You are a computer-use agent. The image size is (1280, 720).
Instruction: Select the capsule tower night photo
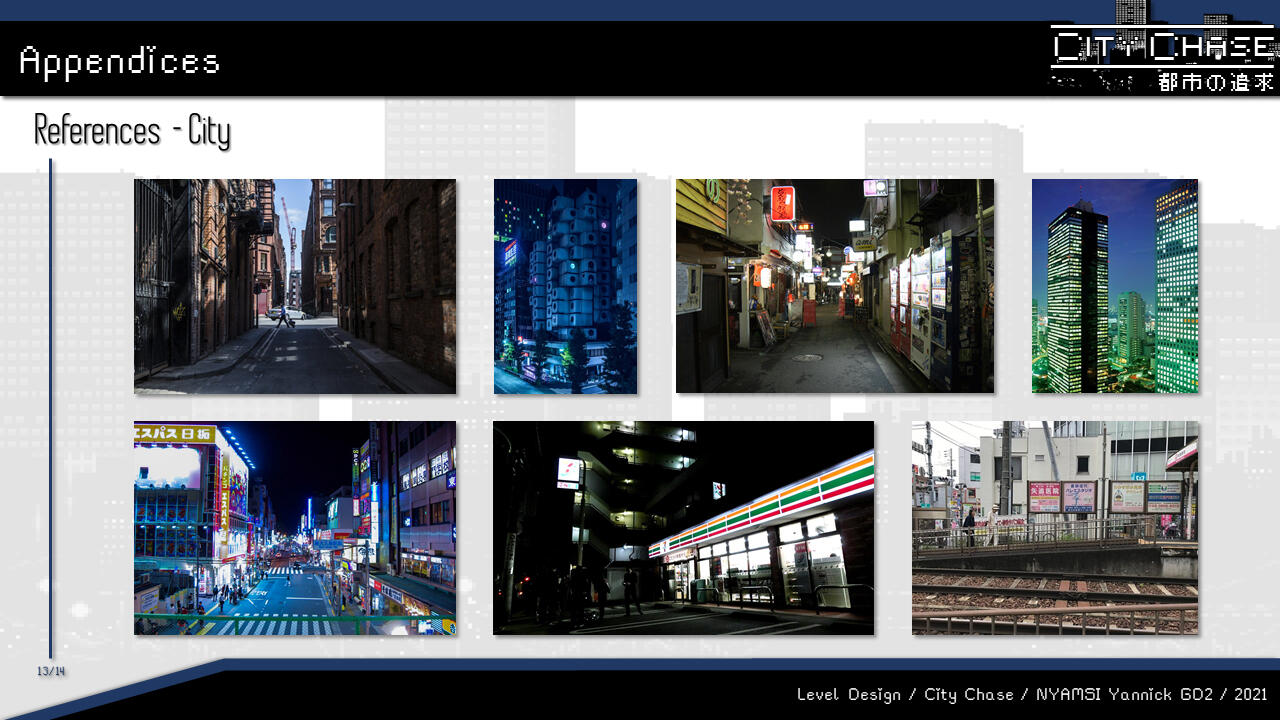pyautogui.click(x=565, y=286)
